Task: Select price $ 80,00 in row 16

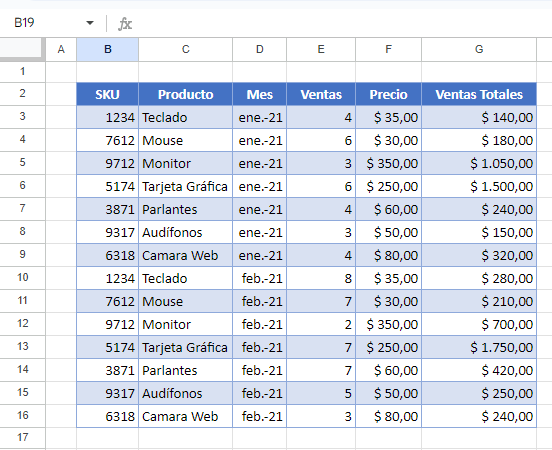Action: click(x=388, y=416)
